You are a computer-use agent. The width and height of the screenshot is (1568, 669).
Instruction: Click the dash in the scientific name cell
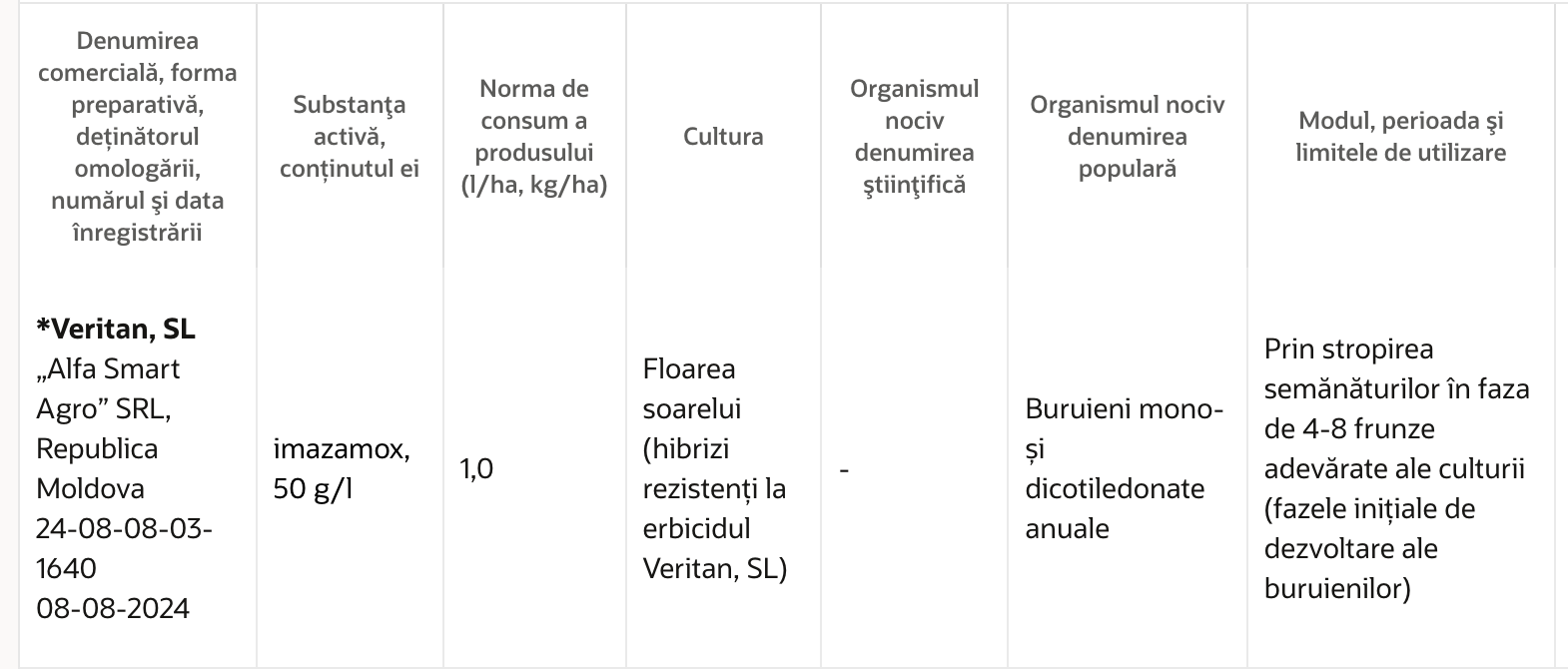tap(845, 468)
